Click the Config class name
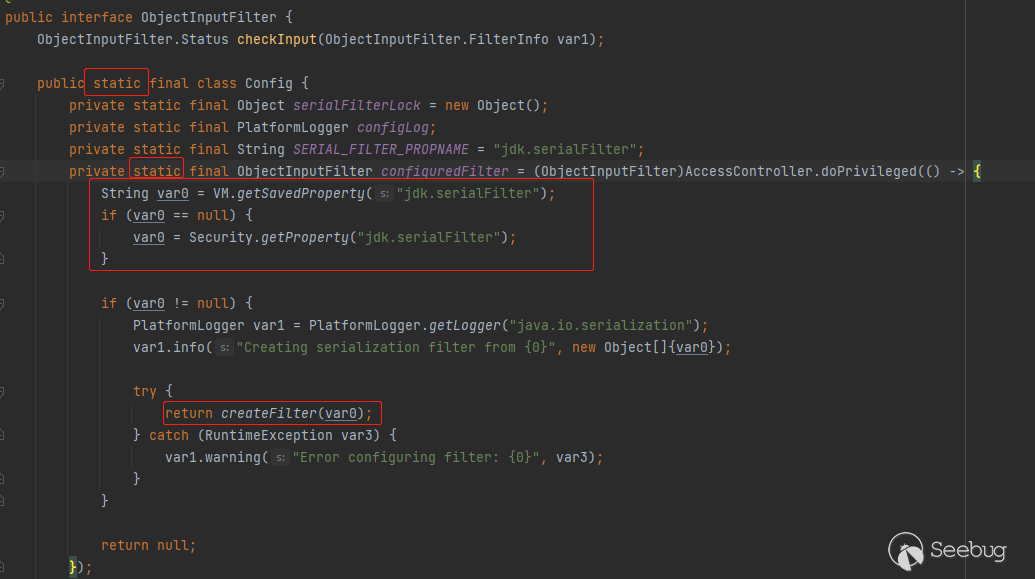The height and width of the screenshot is (579, 1035). (269, 84)
